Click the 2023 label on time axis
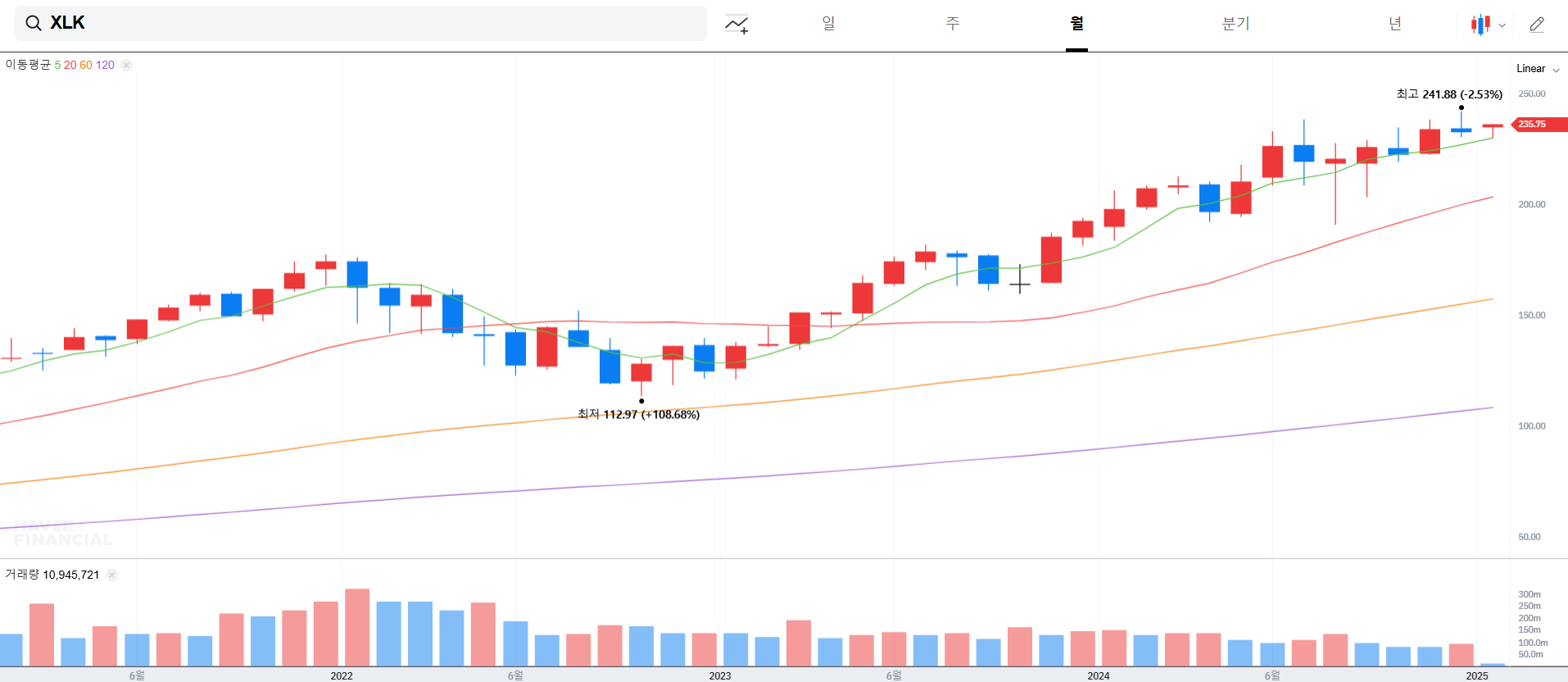The width and height of the screenshot is (1568, 682). click(720, 675)
